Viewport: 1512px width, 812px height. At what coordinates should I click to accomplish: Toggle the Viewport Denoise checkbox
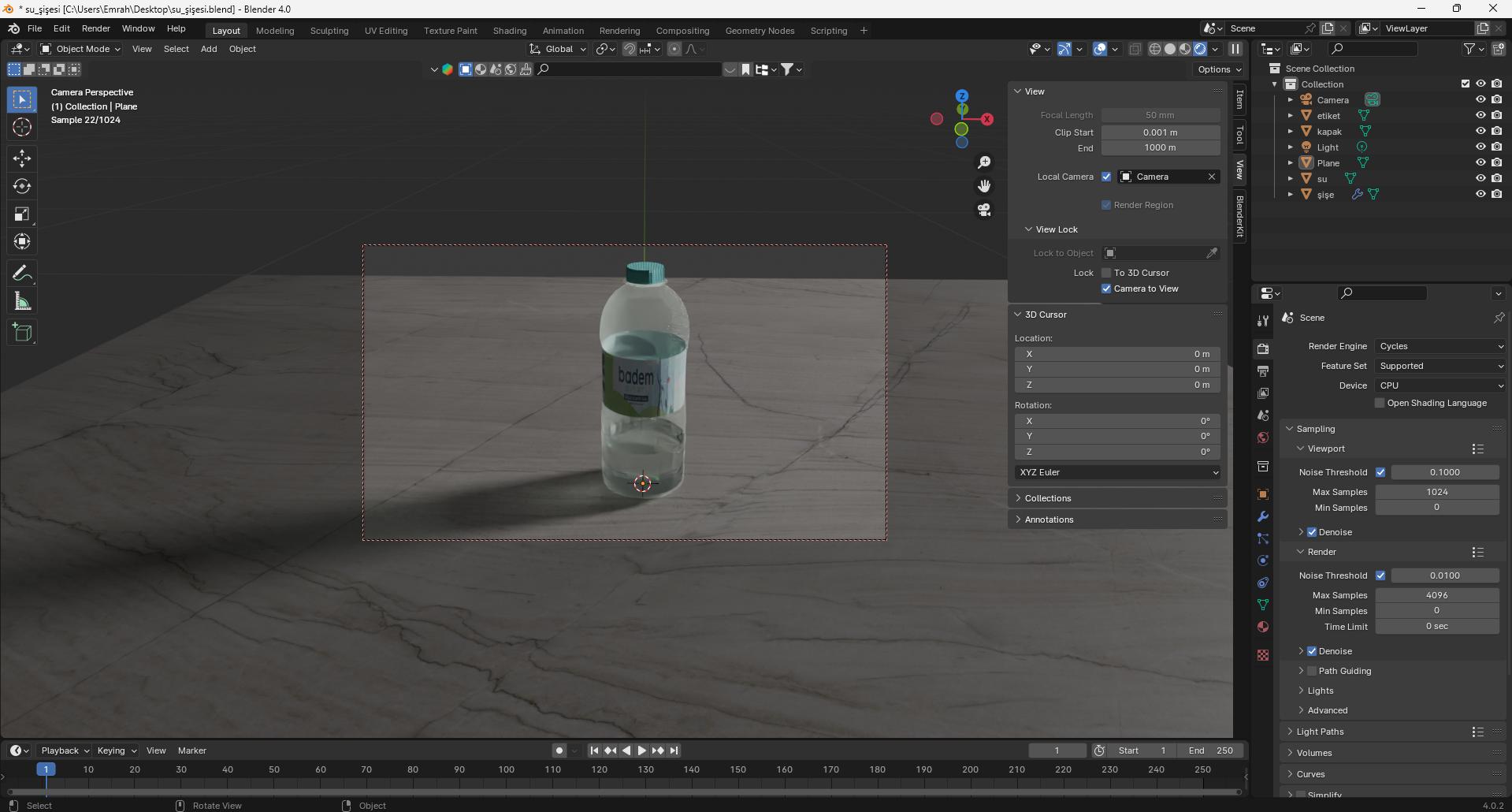click(1312, 532)
